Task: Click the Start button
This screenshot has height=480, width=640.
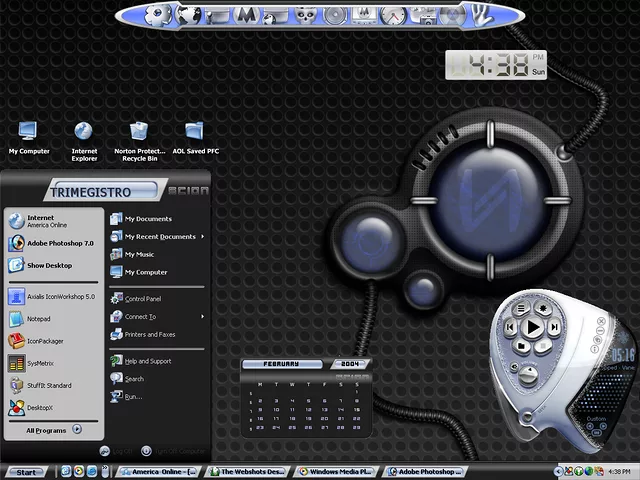Action: (x=24, y=472)
